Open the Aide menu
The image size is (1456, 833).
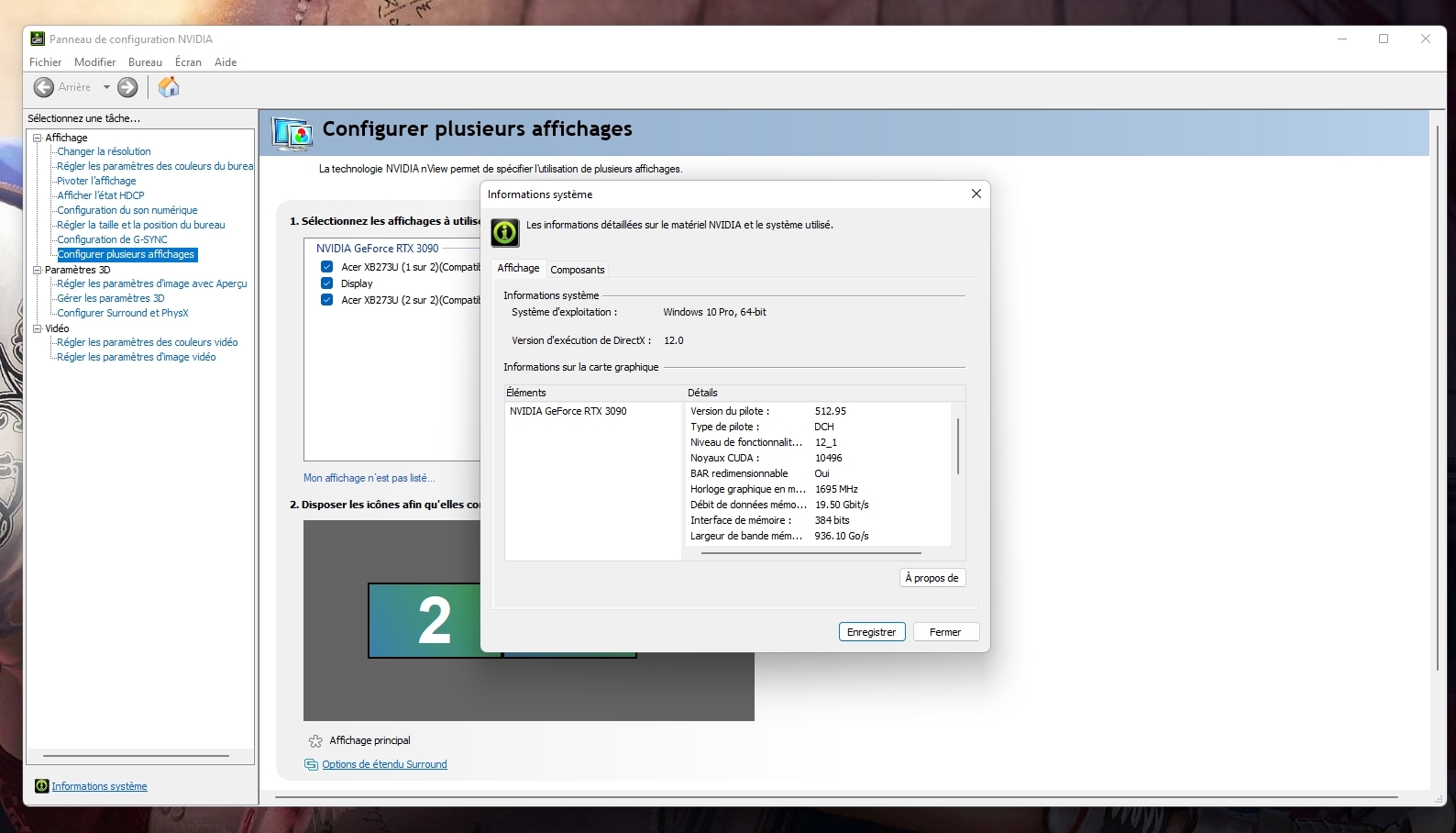[226, 62]
